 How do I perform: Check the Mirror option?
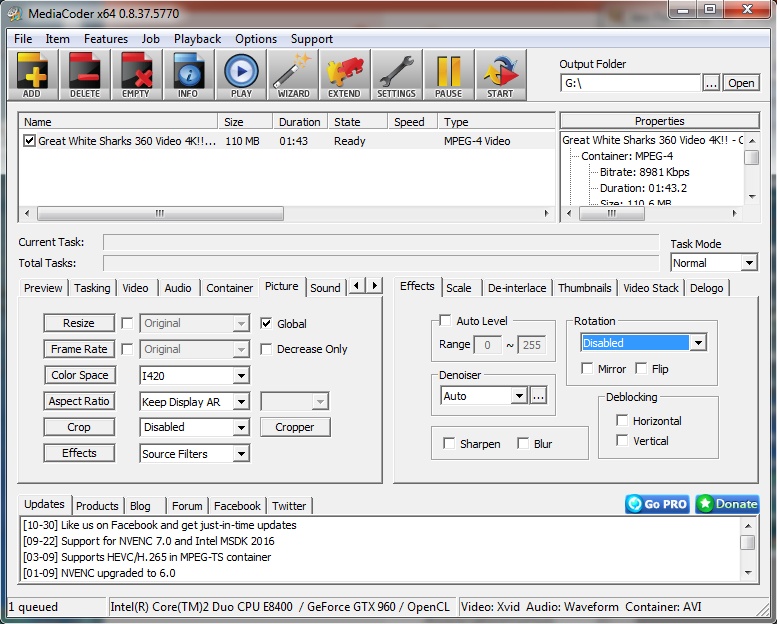(587, 368)
